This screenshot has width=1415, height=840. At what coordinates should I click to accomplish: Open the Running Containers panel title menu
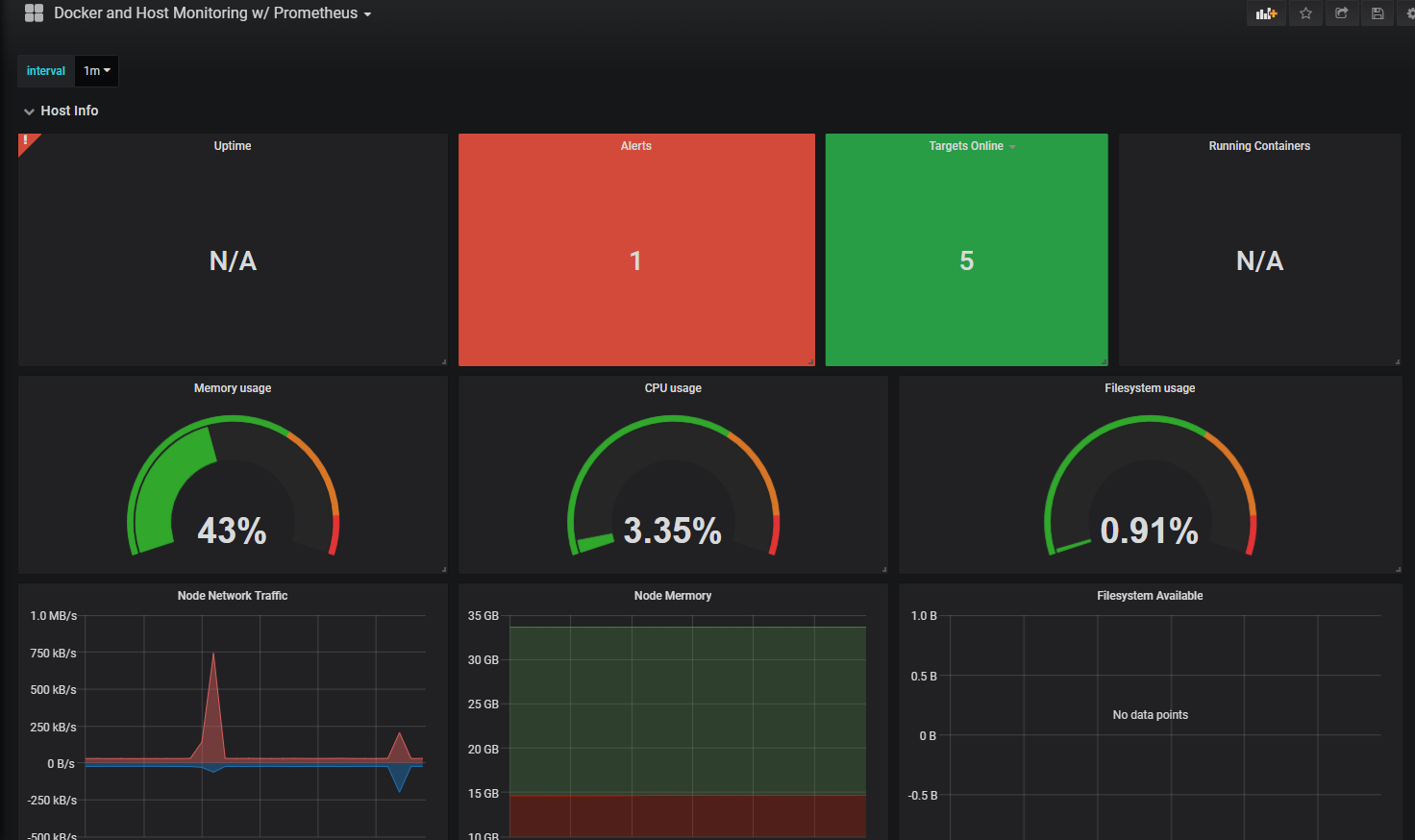[1259, 146]
